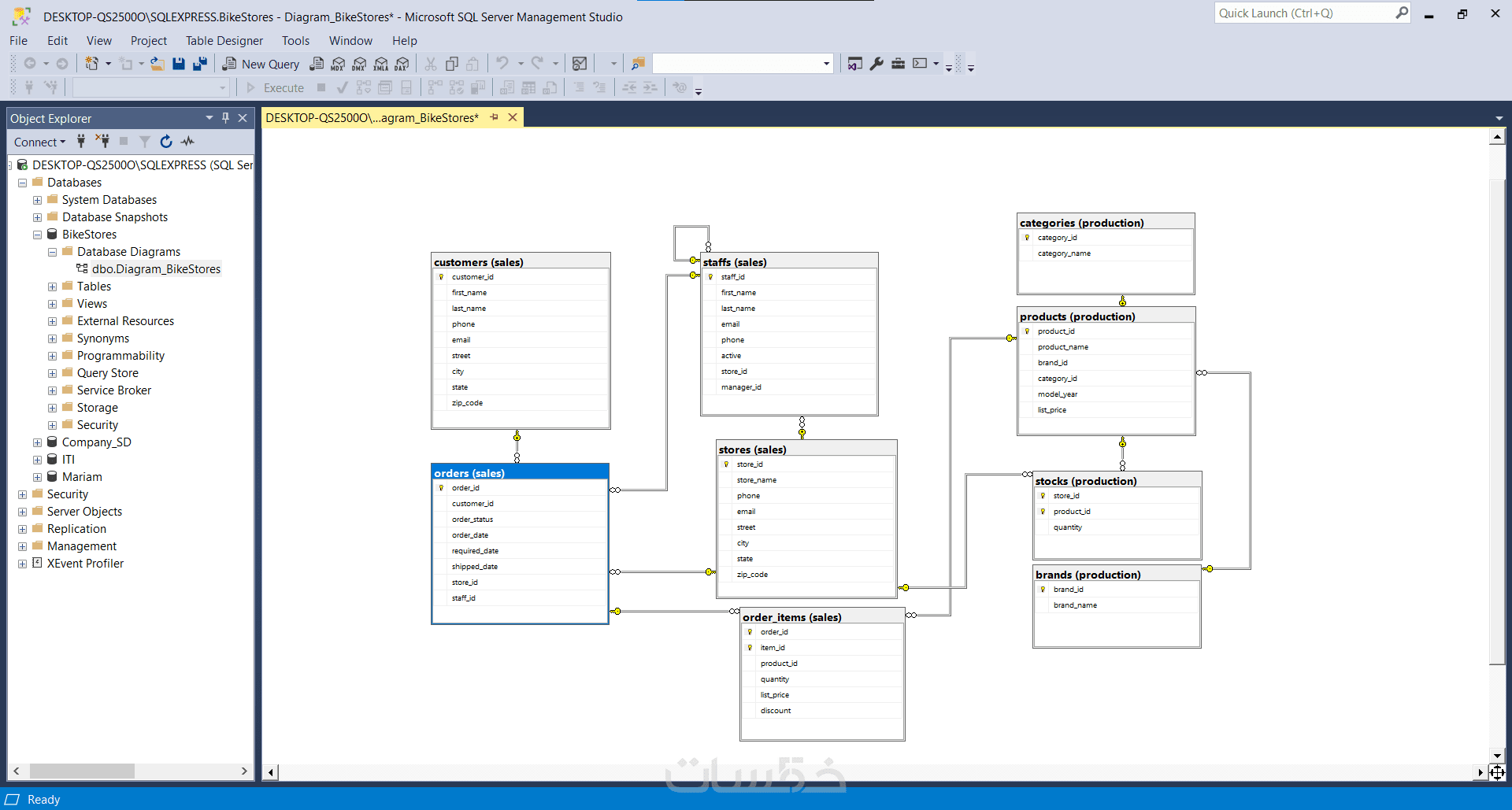The width and height of the screenshot is (1512, 810).
Task: Click the DMX query icon
Action: 359,64
